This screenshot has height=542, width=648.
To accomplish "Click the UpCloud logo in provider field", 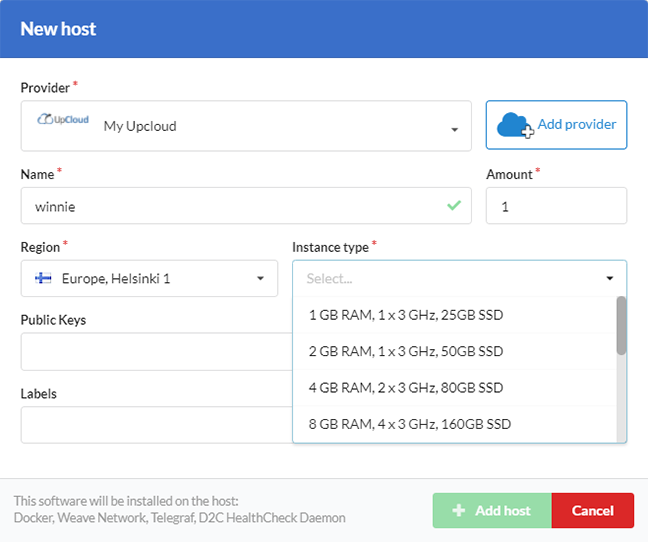I will point(63,121).
